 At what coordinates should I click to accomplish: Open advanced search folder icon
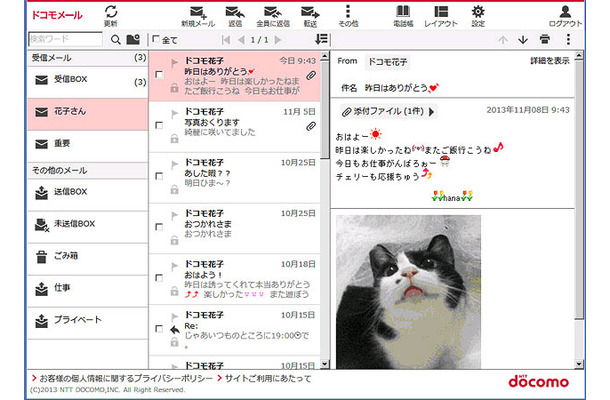[x=133, y=39]
